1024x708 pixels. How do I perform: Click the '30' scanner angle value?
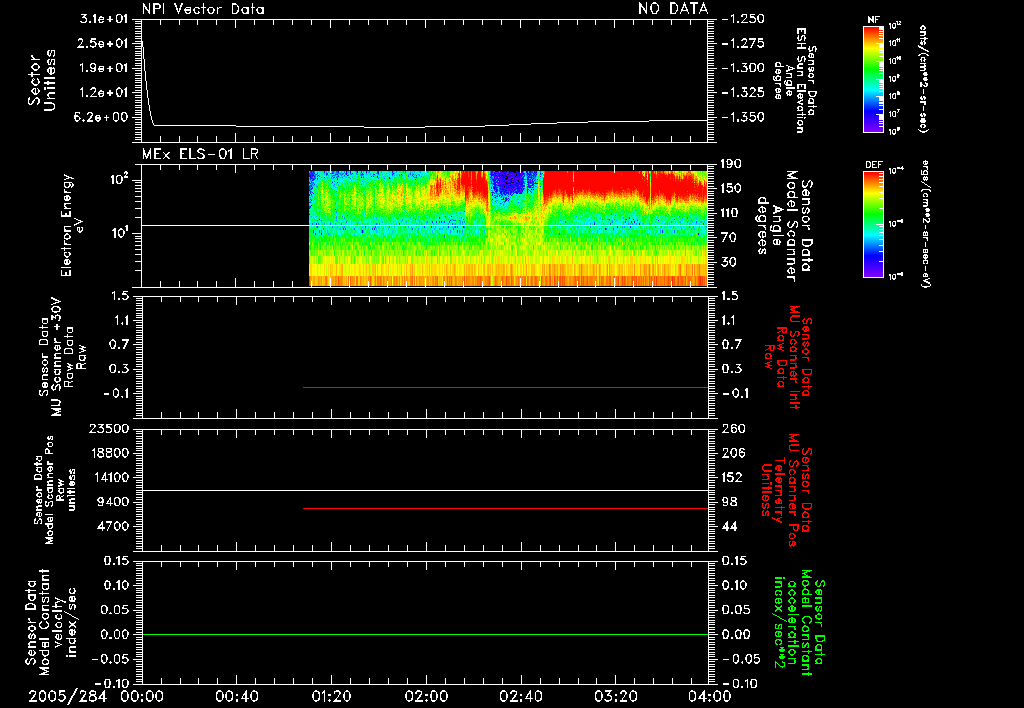pos(728,262)
